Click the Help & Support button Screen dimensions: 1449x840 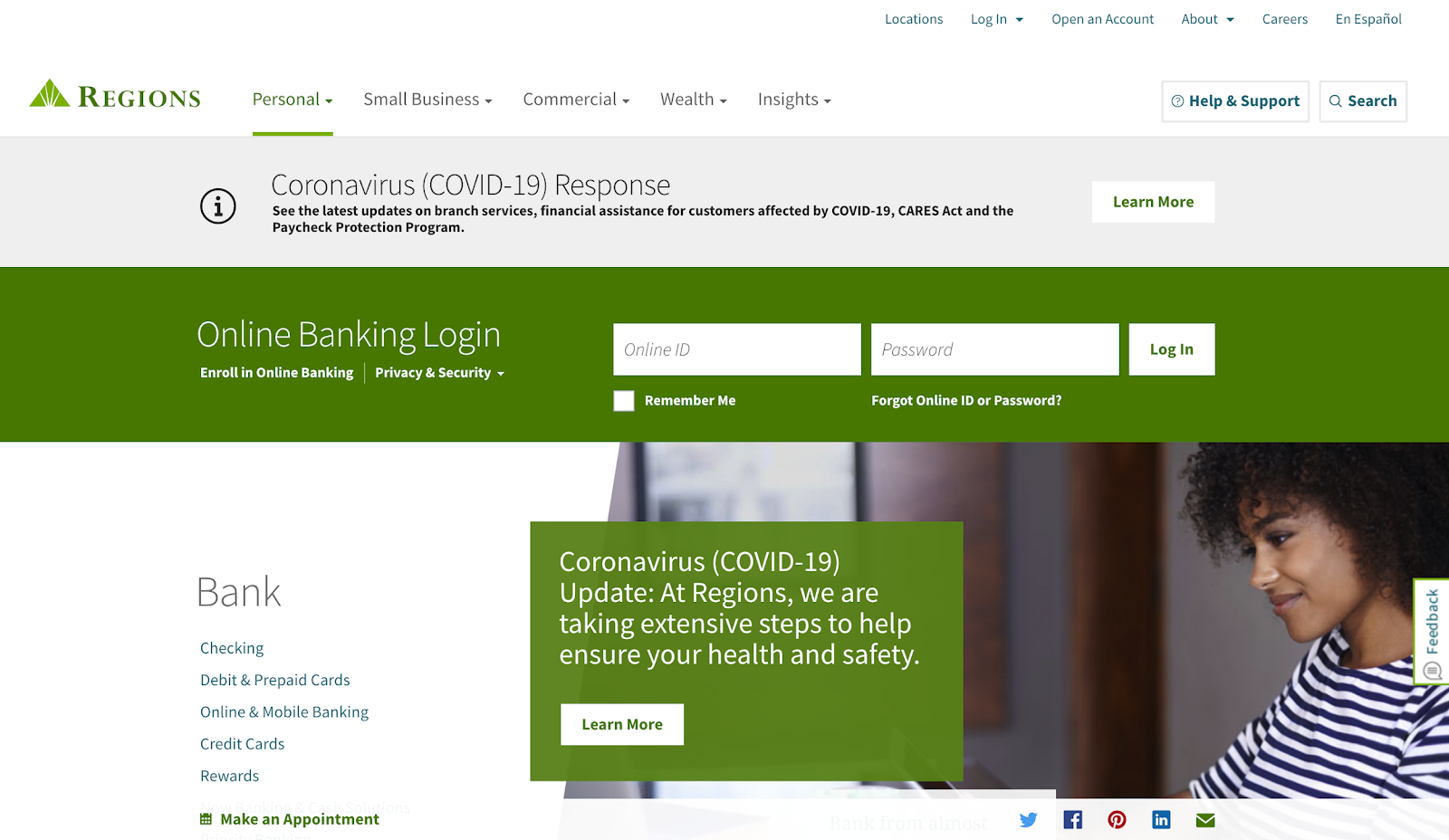pyautogui.click(x=1235, y=101)
